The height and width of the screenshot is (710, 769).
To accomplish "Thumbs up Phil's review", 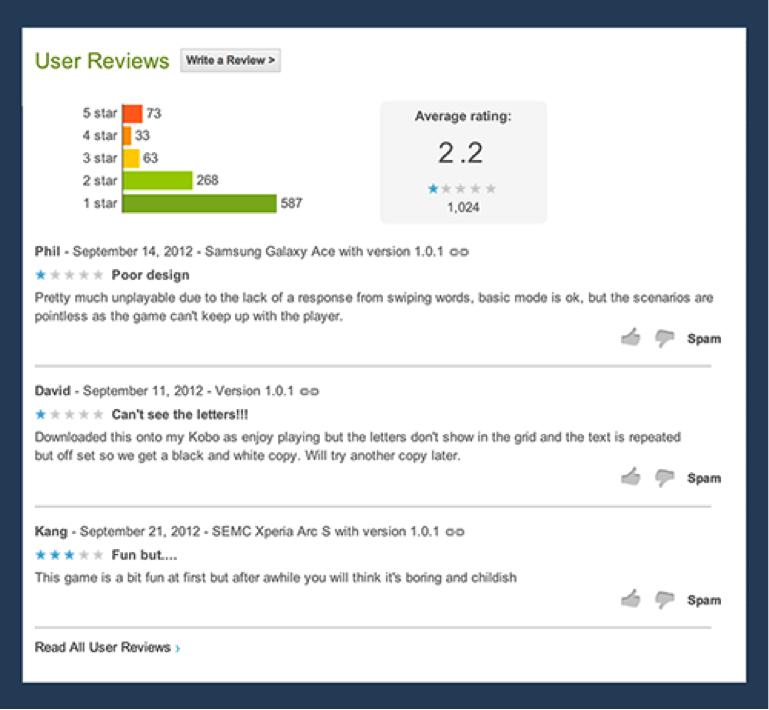I will pyautogui.click(x=630, y=338).
